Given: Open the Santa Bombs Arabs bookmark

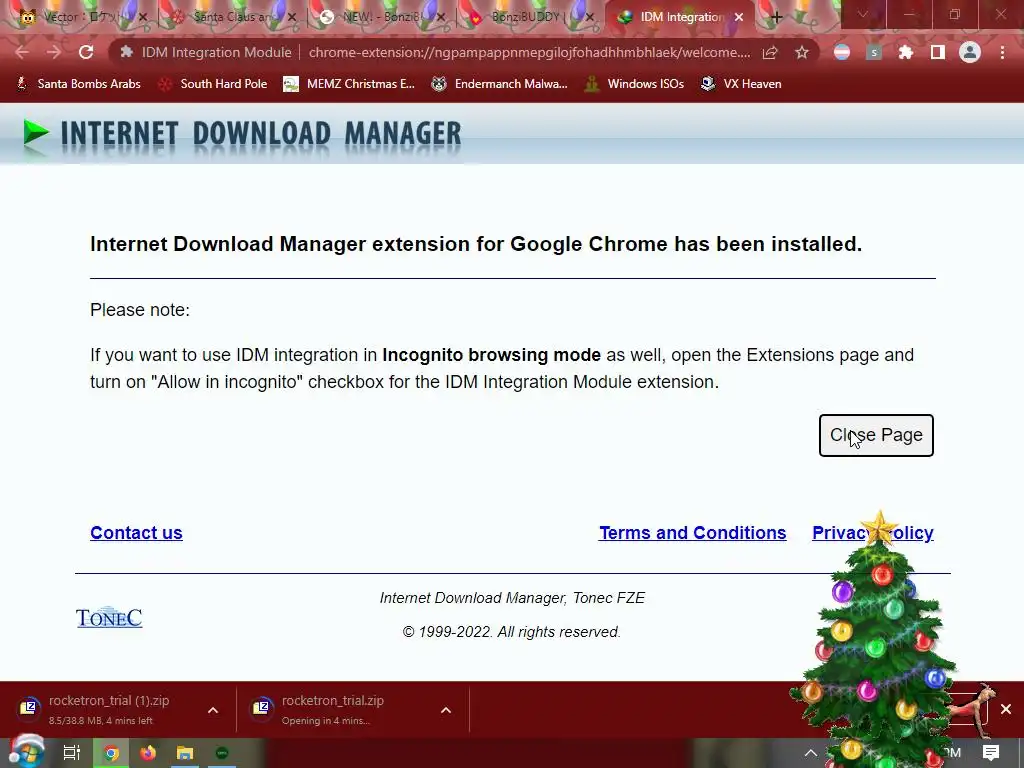Looking at the screenshot, I should point(78,84).
